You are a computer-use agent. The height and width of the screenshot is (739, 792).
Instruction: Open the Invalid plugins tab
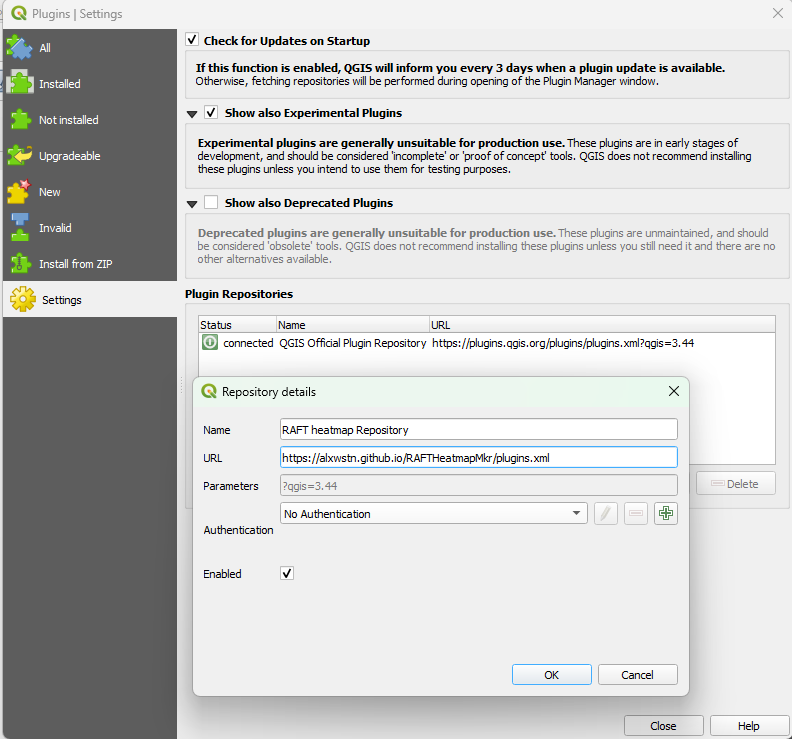tap(90, 228)
